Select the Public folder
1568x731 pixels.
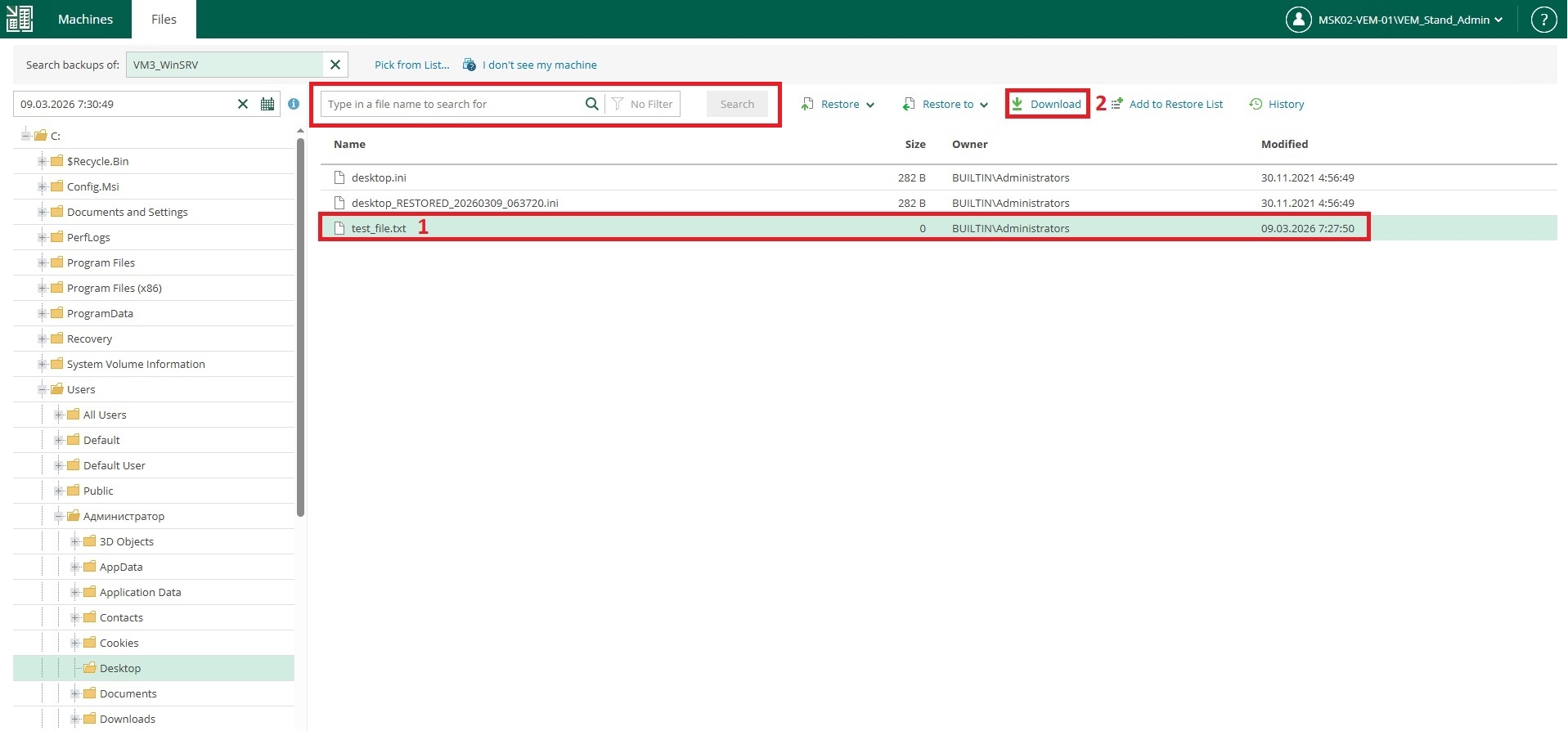pyautogui.click(x=98, y=491)
